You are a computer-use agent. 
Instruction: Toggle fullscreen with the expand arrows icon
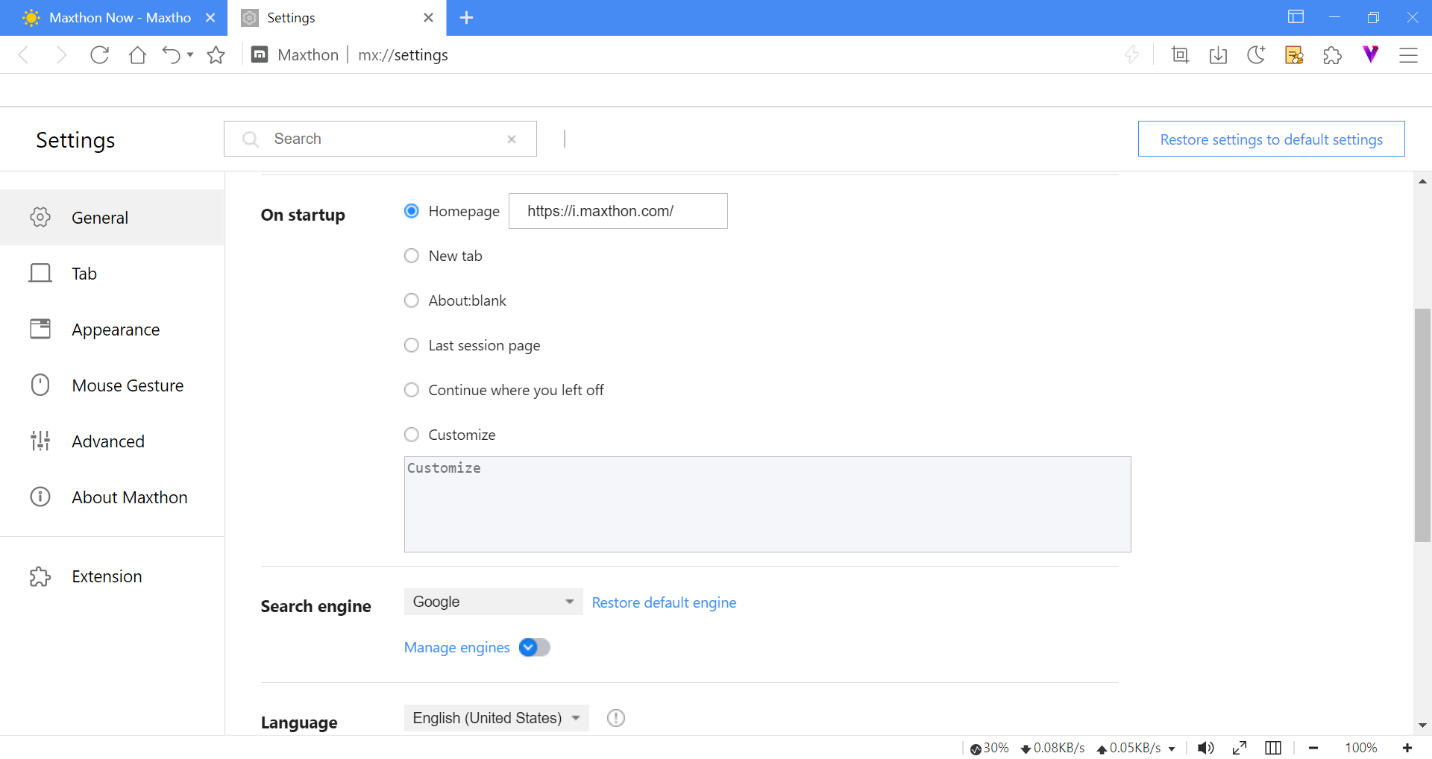pyautogui.click(x=1239, y=748)
